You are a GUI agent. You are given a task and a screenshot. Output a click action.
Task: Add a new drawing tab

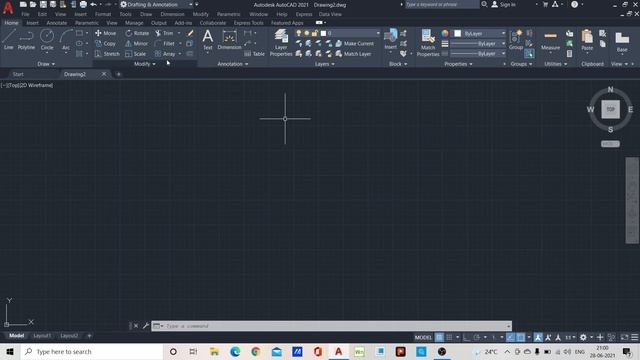point(119,74)
